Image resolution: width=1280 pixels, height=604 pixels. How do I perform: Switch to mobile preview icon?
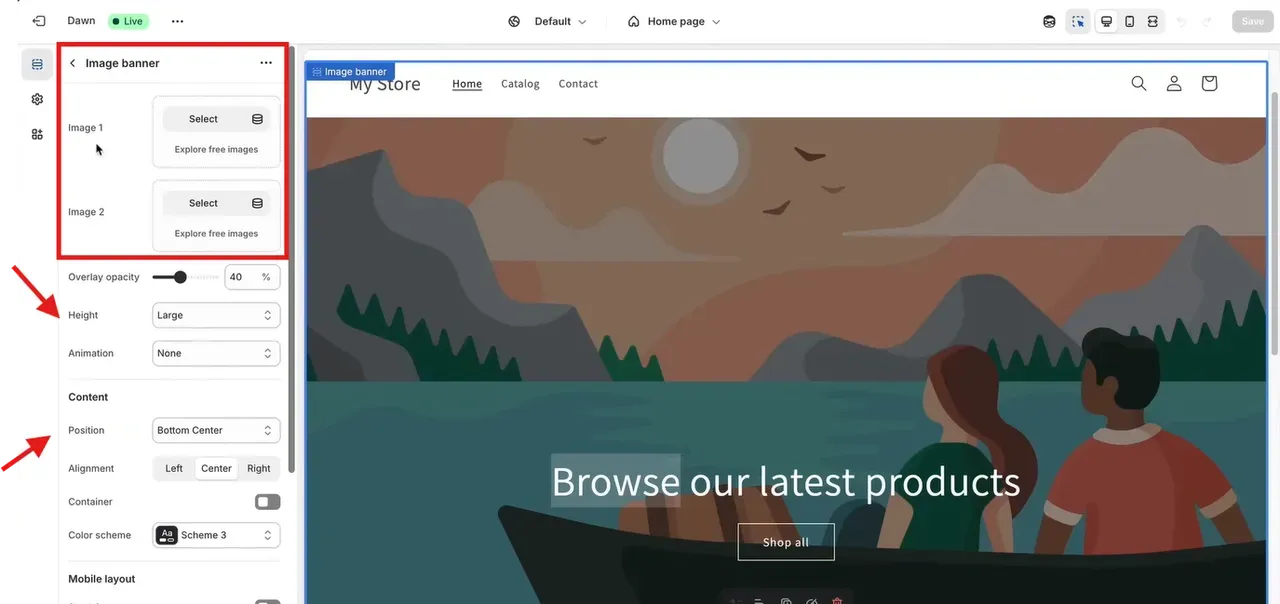(x=1129, y=21)
